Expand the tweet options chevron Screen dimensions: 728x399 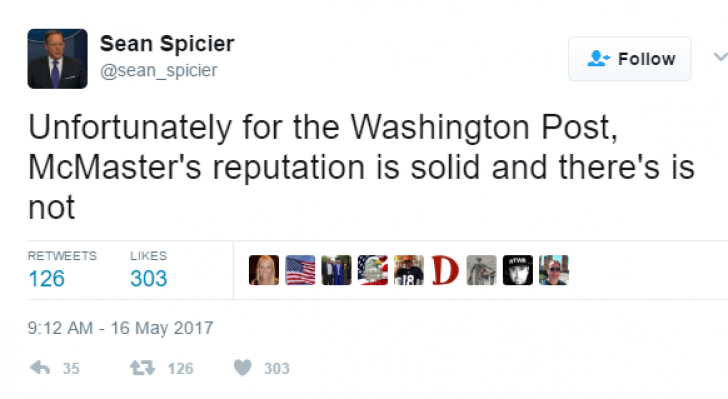721,57
